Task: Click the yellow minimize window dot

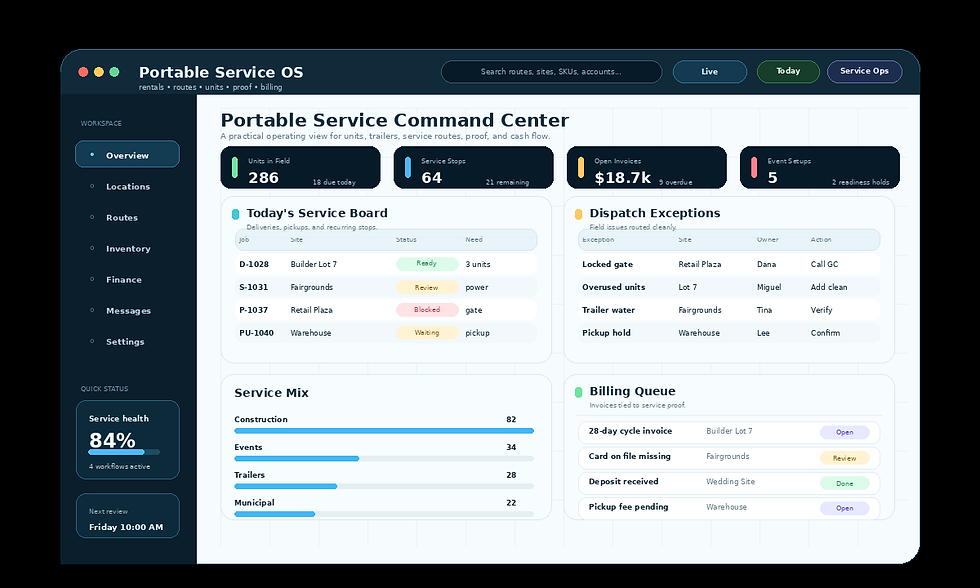Action: click(x=99, y=72)
